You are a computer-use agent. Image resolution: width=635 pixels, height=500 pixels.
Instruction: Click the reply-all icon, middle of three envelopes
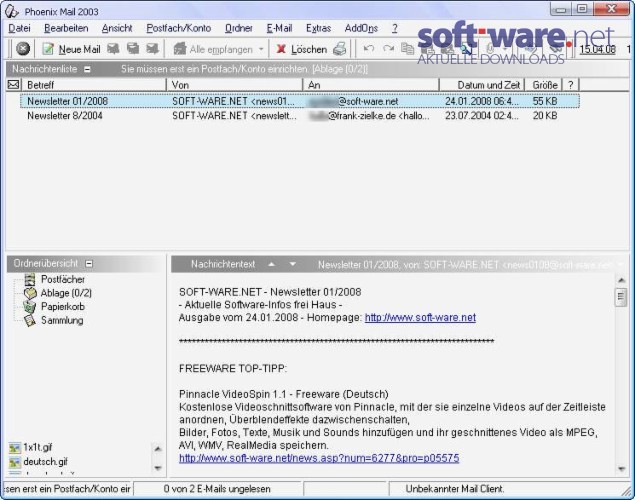point(133,49)
